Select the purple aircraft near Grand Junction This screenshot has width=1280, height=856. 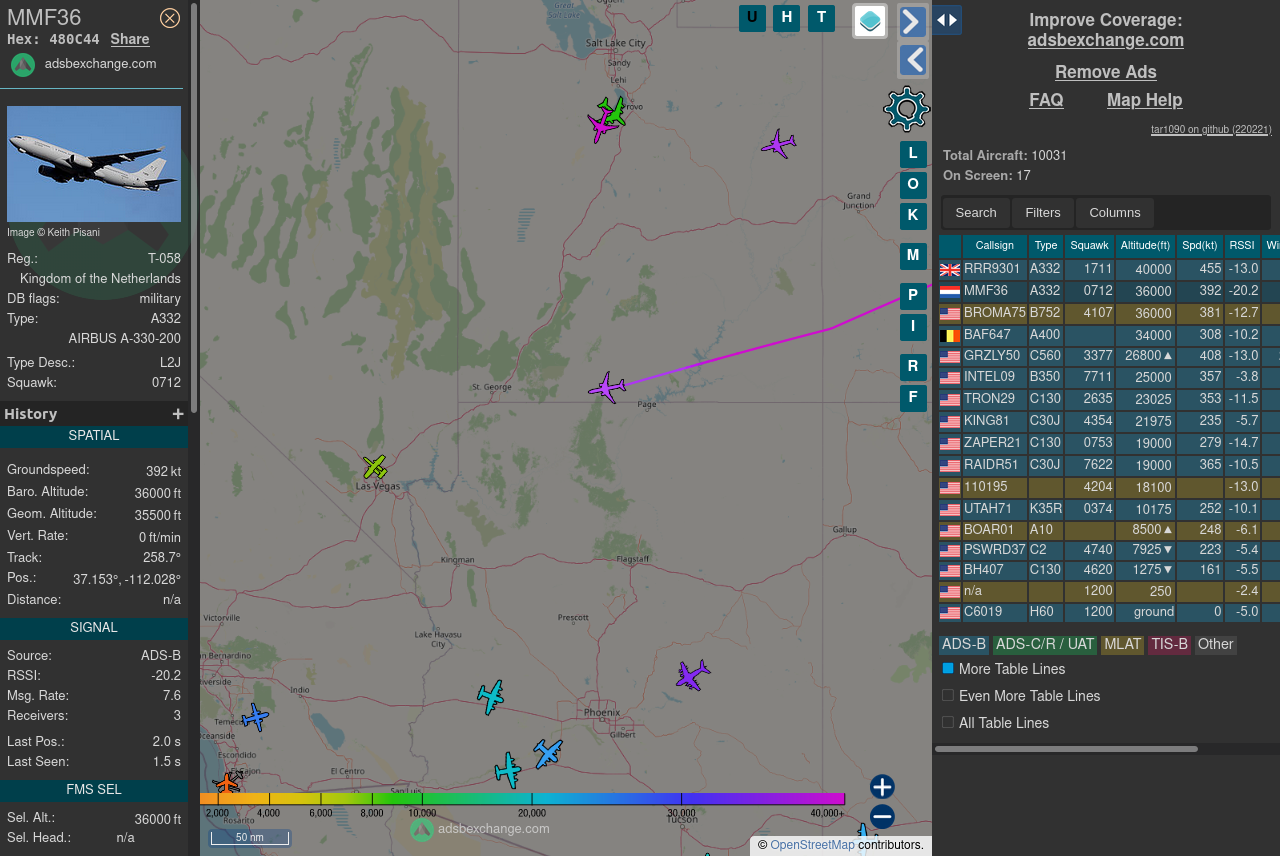(x=778, y=144)
